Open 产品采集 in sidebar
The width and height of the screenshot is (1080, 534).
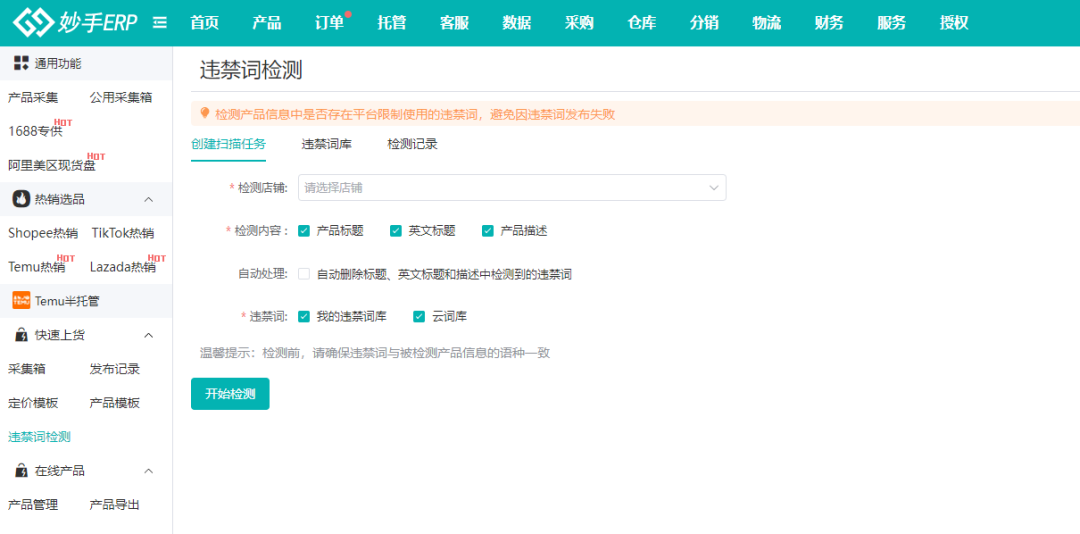(x=33, y=97)
